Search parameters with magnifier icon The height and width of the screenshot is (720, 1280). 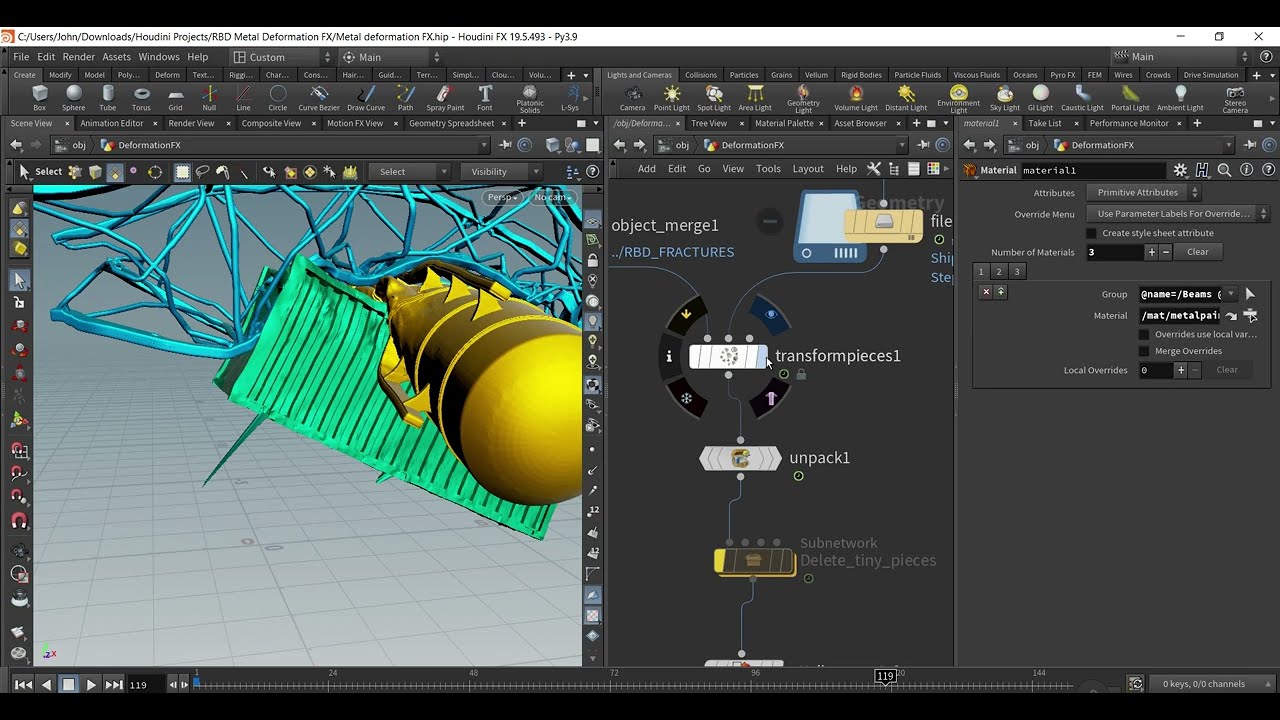click(1224, 170)
